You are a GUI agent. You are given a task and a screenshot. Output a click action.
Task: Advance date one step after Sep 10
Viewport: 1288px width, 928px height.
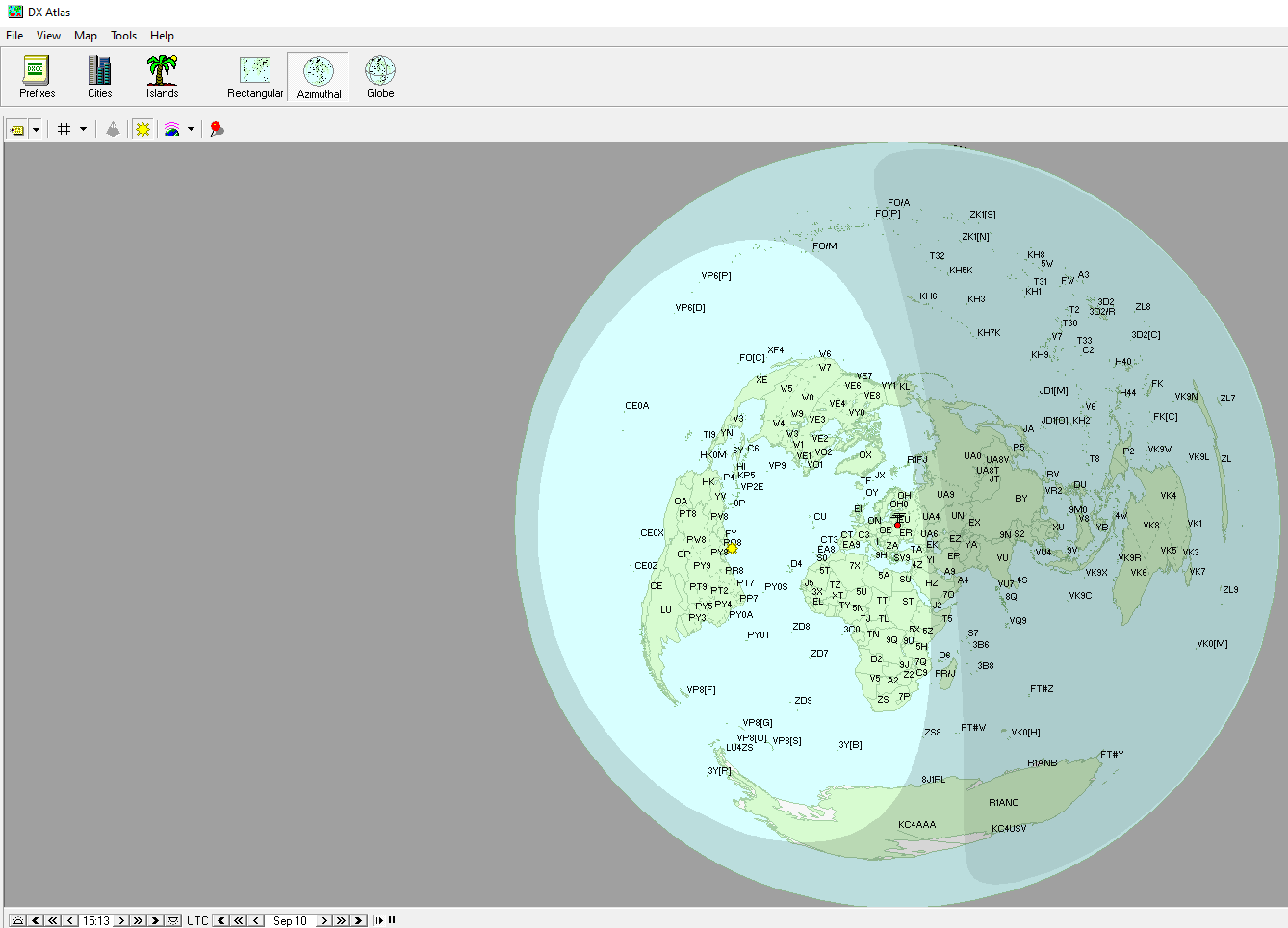click(x=324, y=921)
